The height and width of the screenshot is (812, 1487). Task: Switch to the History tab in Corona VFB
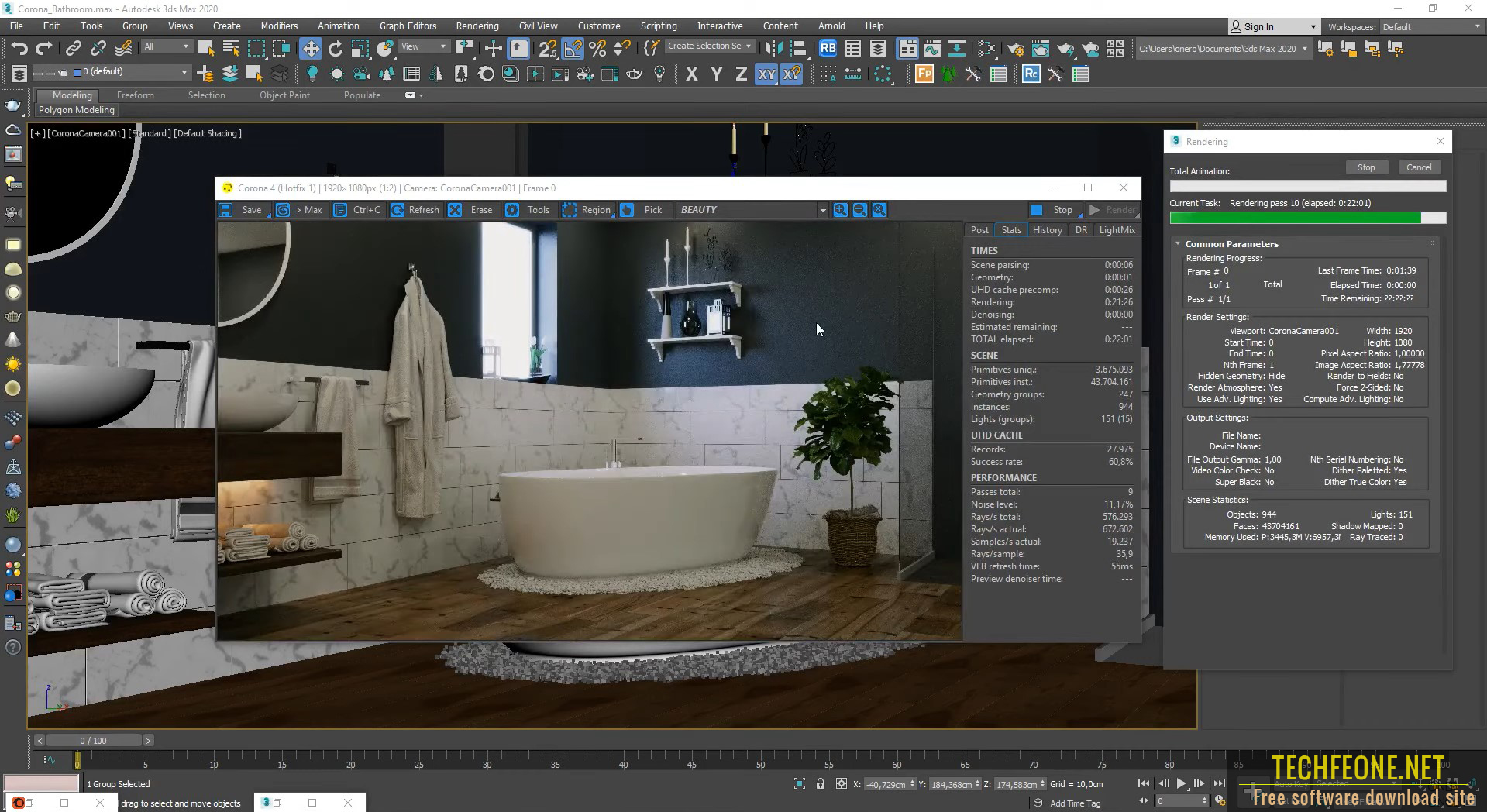[x=1047, y=229]
